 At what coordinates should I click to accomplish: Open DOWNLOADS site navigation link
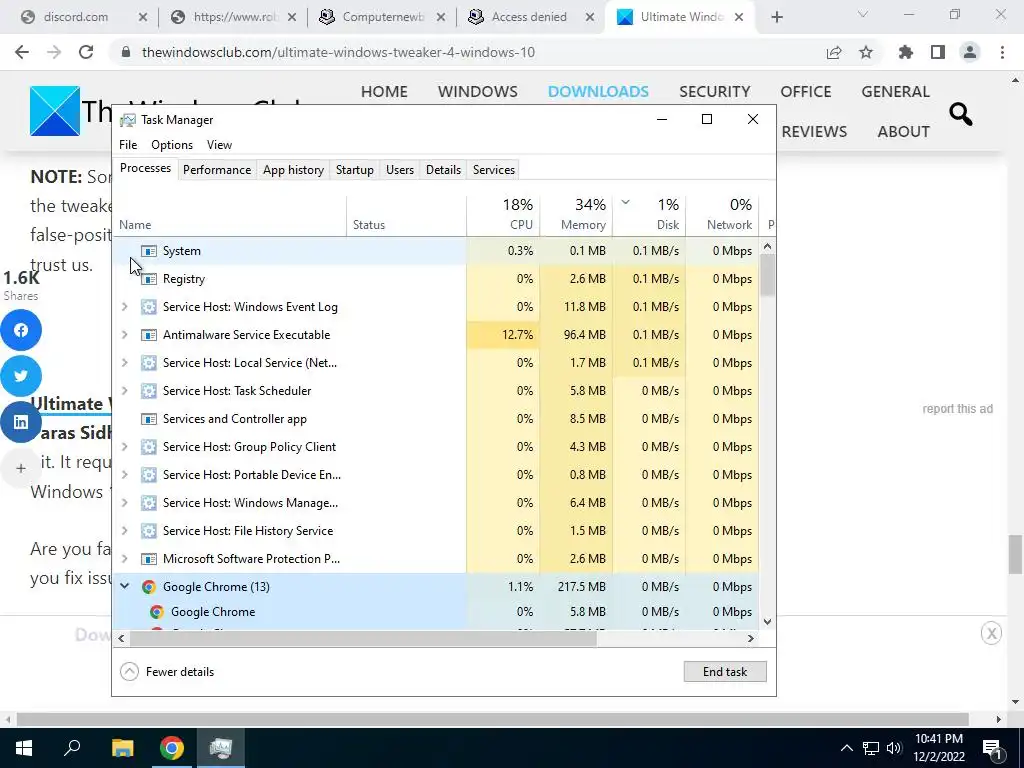(598, 92)
